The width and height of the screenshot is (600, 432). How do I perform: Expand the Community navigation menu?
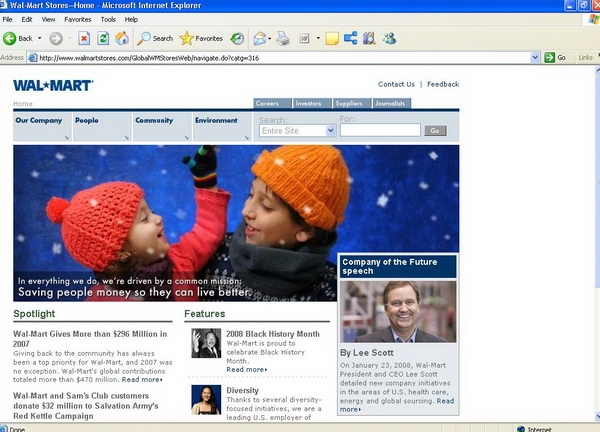tap(162, 126)
